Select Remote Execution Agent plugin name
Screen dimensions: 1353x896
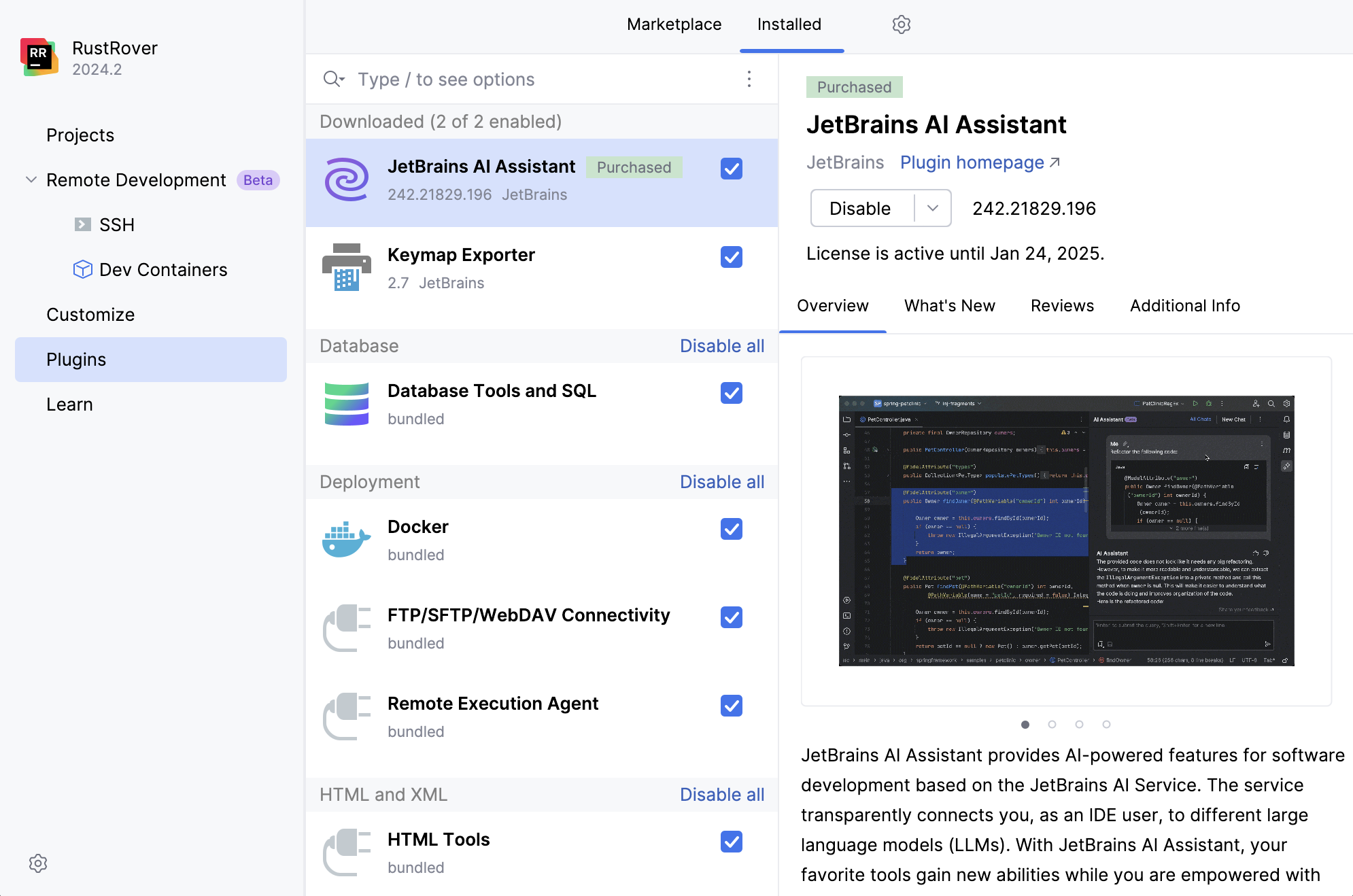tap(493, 704)
